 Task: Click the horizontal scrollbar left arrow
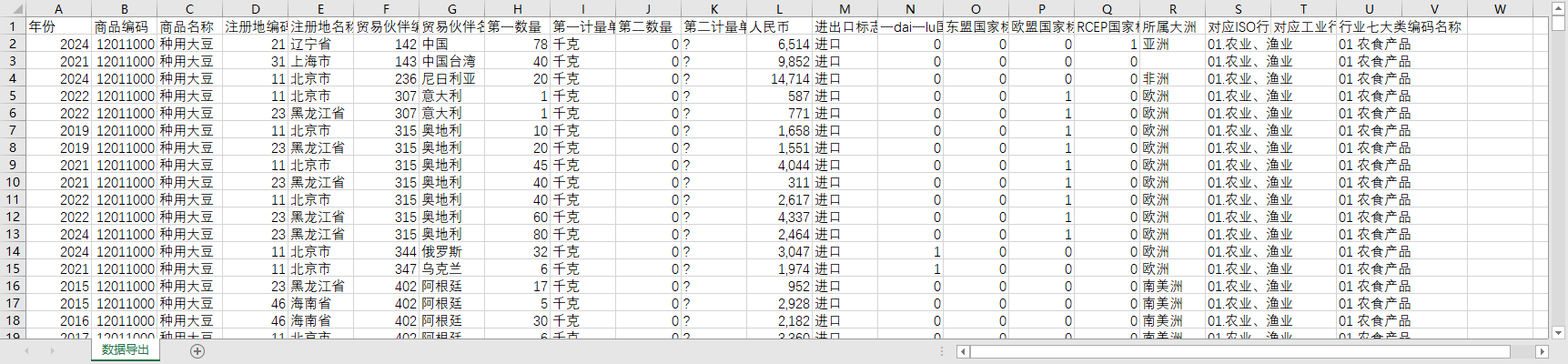963,351
